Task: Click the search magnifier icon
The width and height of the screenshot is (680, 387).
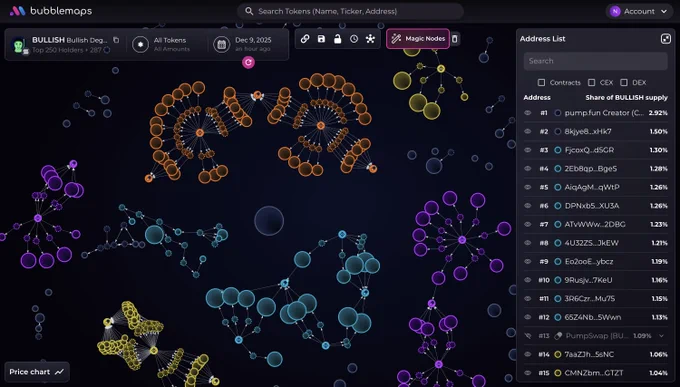Action: click(249, 11)
